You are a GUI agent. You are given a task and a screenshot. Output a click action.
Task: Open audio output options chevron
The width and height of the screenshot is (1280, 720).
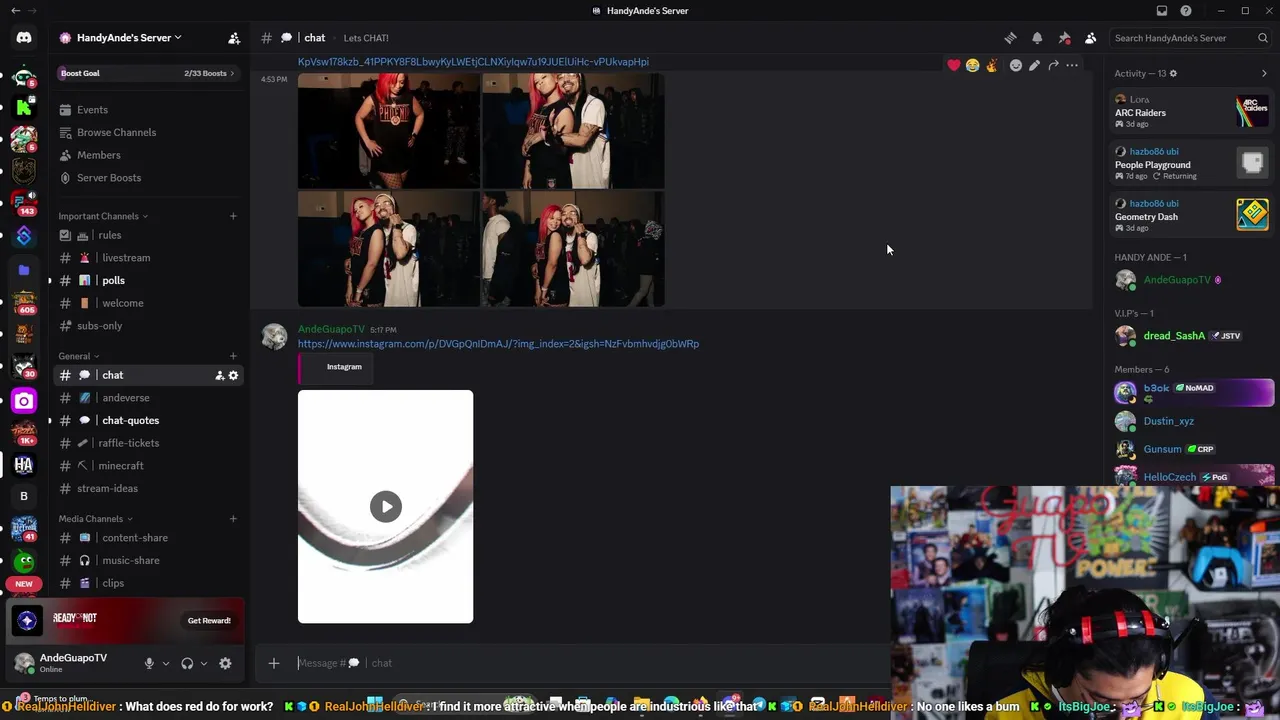coord(204,663)
